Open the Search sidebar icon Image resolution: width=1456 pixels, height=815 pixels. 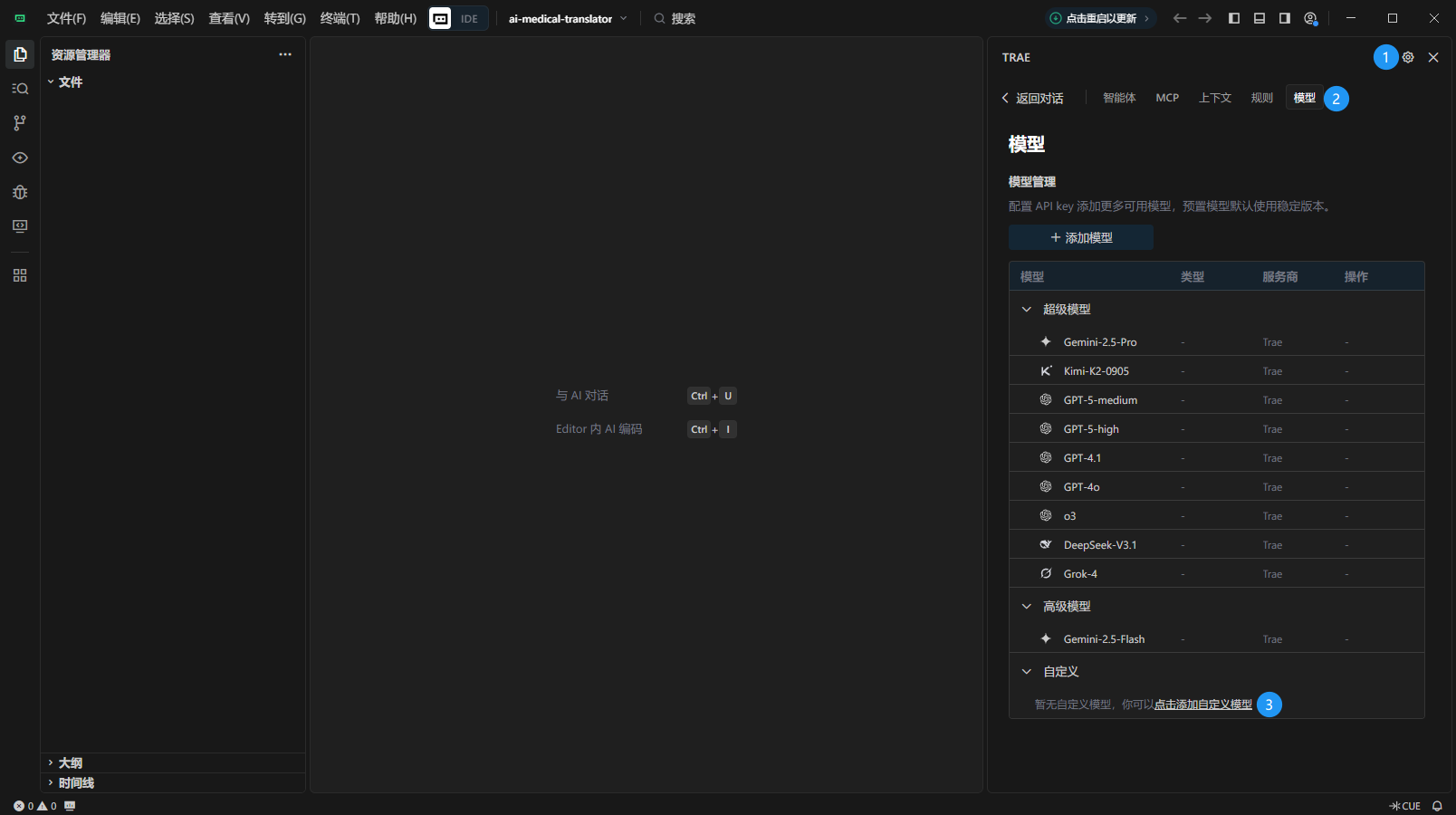[x=20, y=89]
